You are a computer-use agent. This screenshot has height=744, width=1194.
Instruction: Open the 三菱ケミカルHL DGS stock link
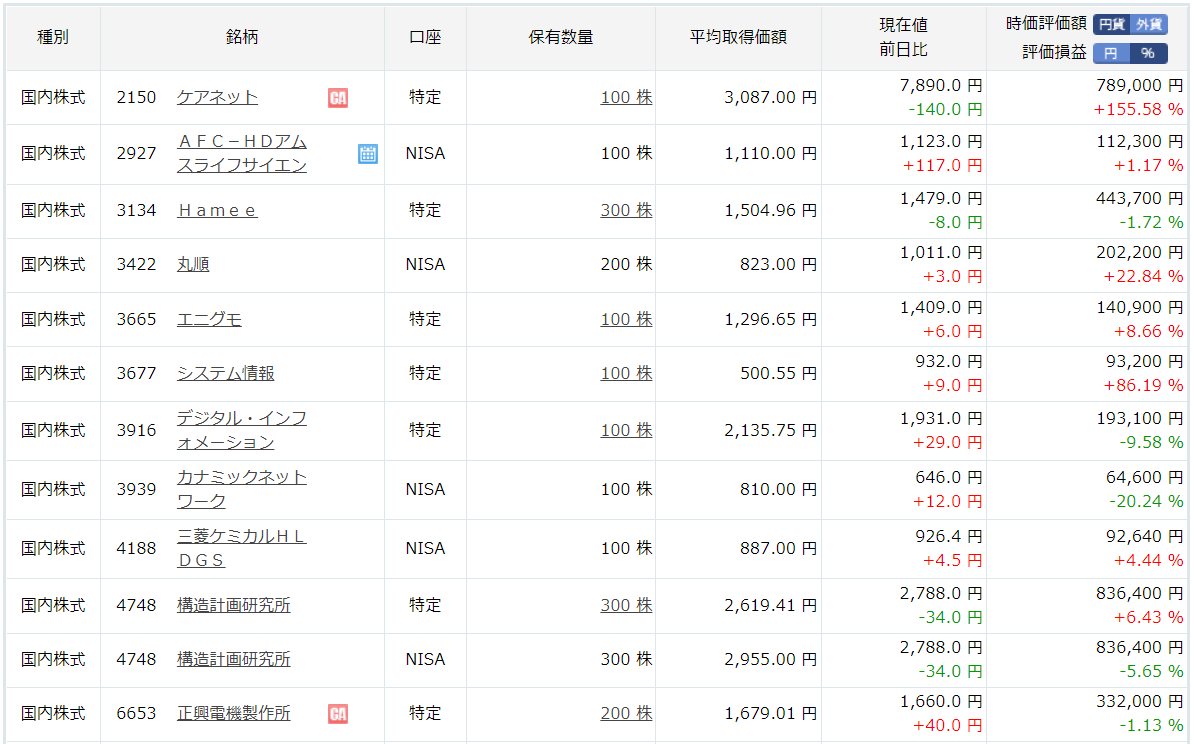[241, 548]
